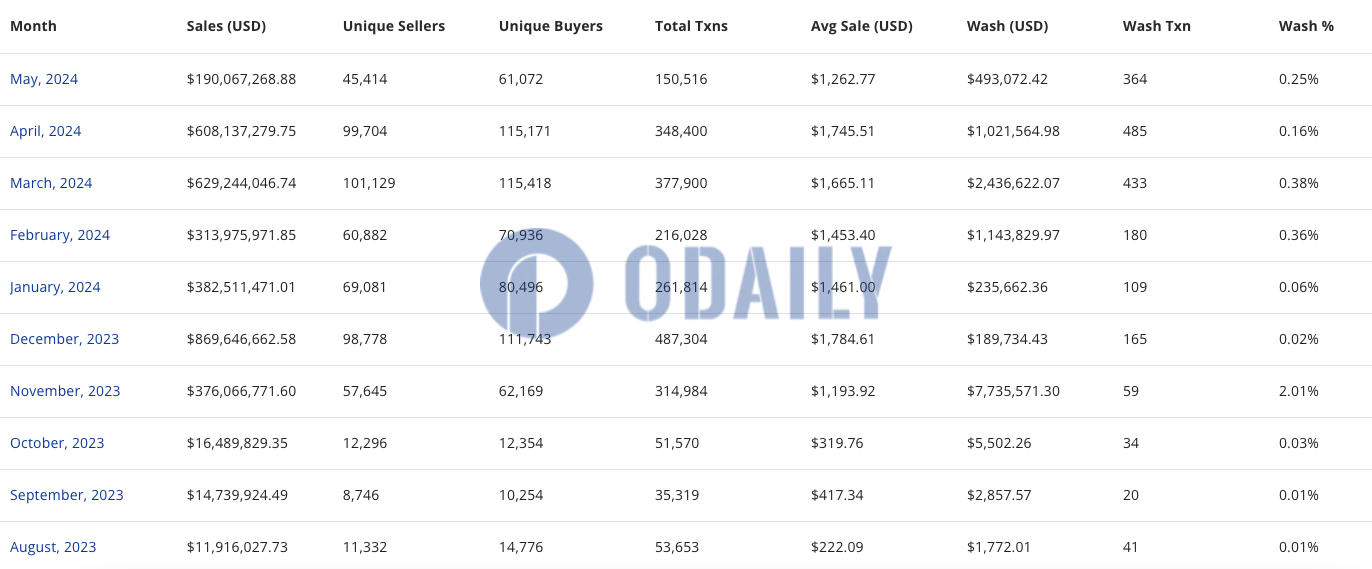
Task: Open the May, 2024 month link
Action: point(44,79)
